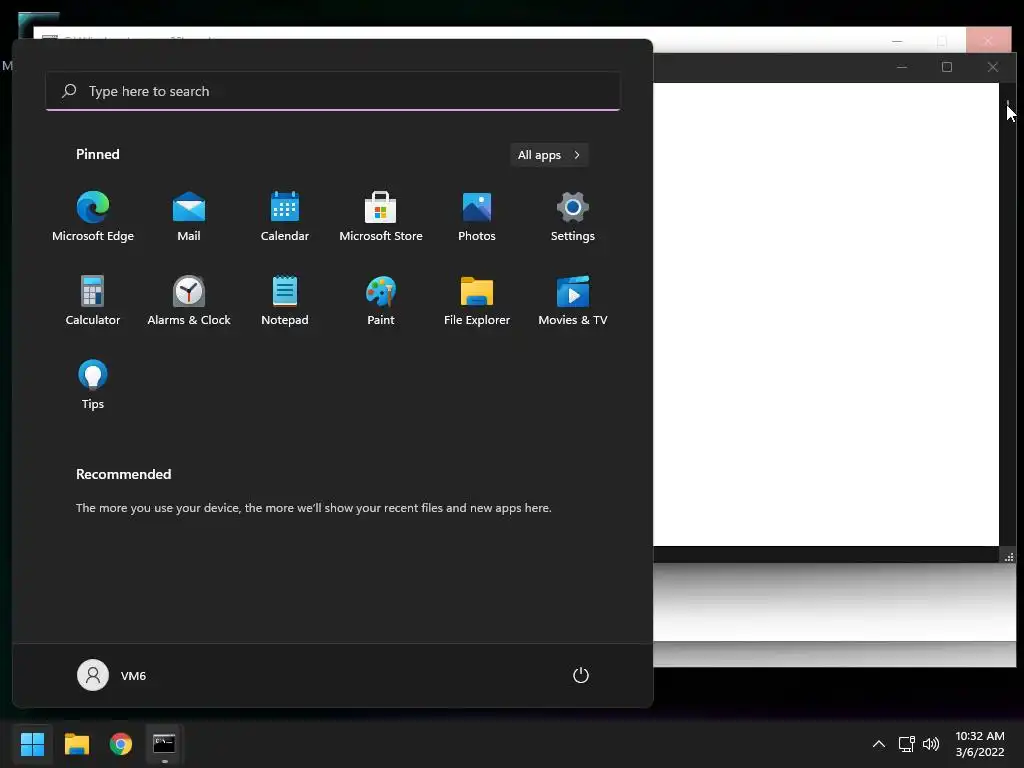Launch Google Chrome from taskbar
This screenshot has width=1024, height=768.
click(121, 744)
